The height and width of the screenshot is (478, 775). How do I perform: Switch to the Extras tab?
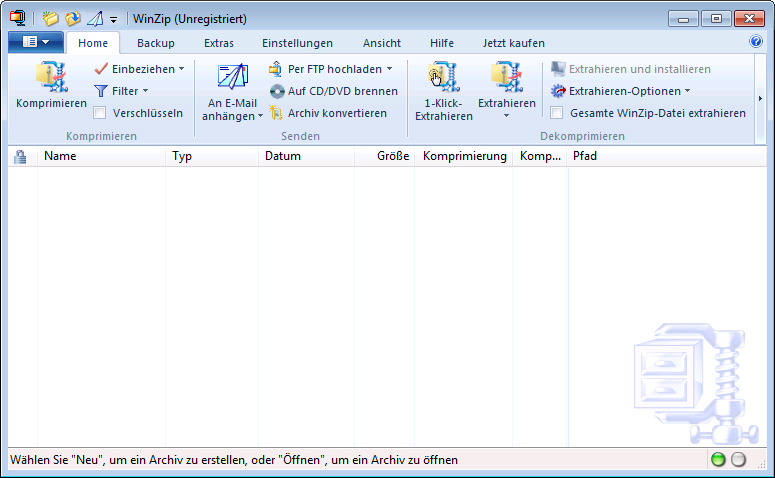click(219, 43)
